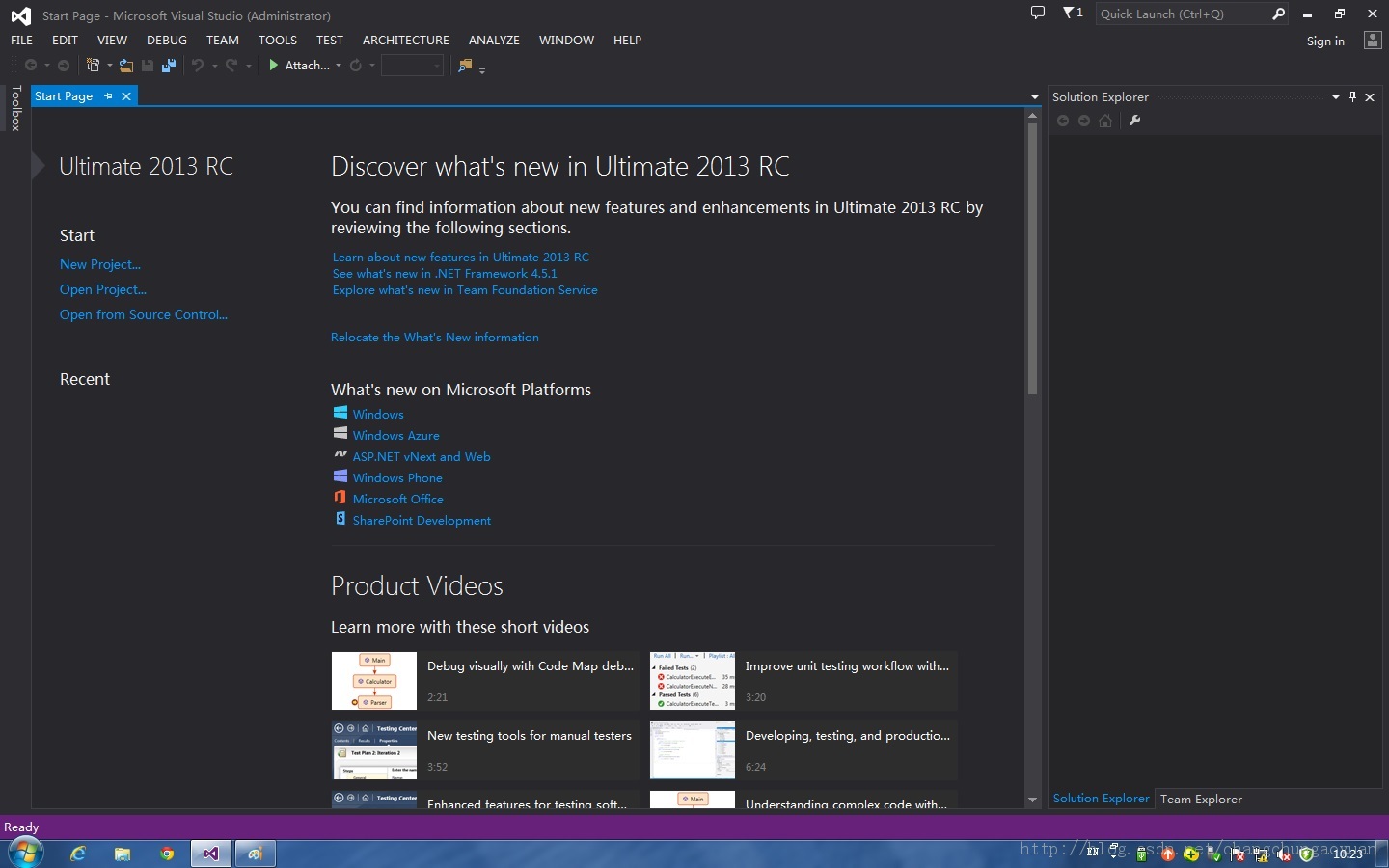Click the Quick Launch magnifier icon
This screenshot has width=1389, height=868.
tap(1279, 14)
